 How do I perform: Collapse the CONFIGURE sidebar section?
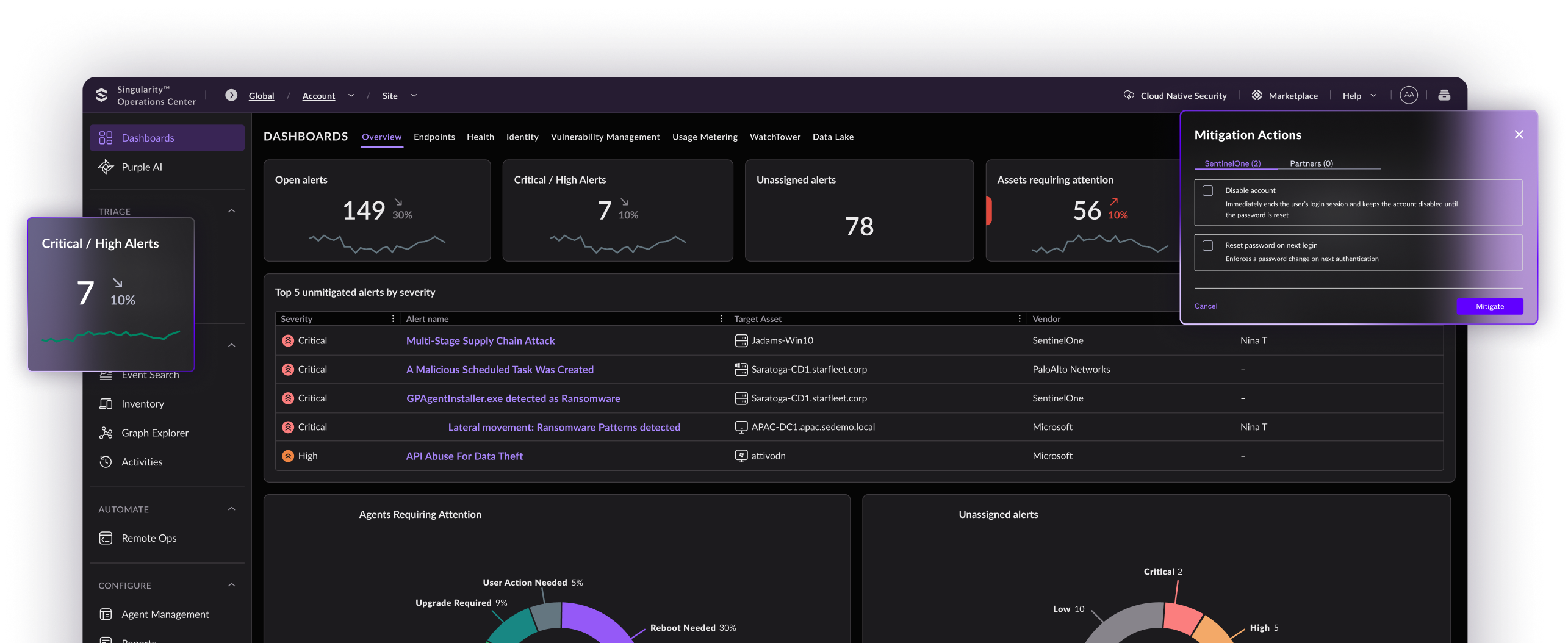tap(232, 585)
